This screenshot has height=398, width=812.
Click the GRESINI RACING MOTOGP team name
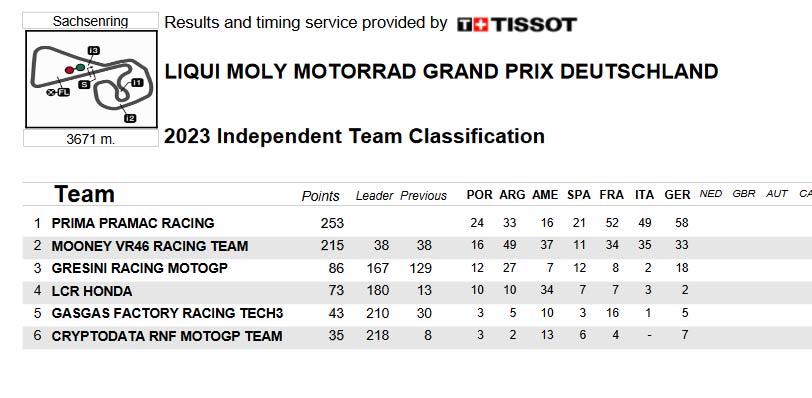click(140, 268)
